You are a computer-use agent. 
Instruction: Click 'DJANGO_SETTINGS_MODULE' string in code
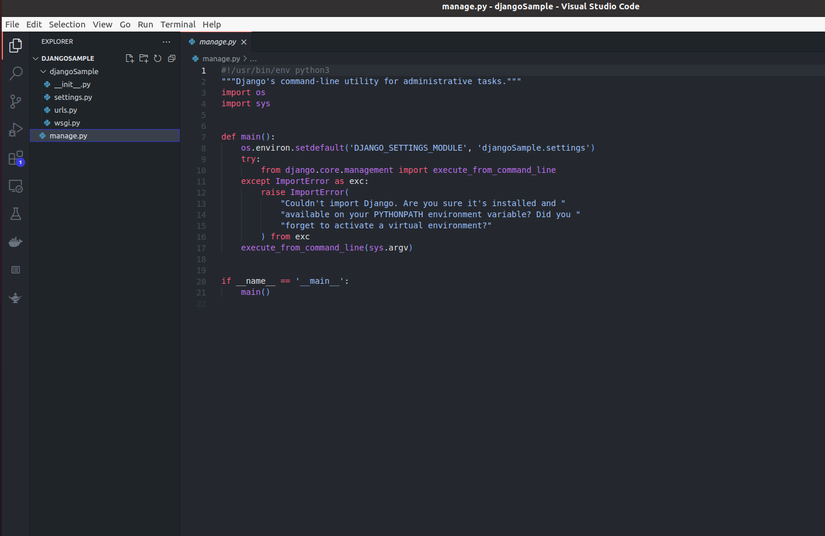[408, 148]
